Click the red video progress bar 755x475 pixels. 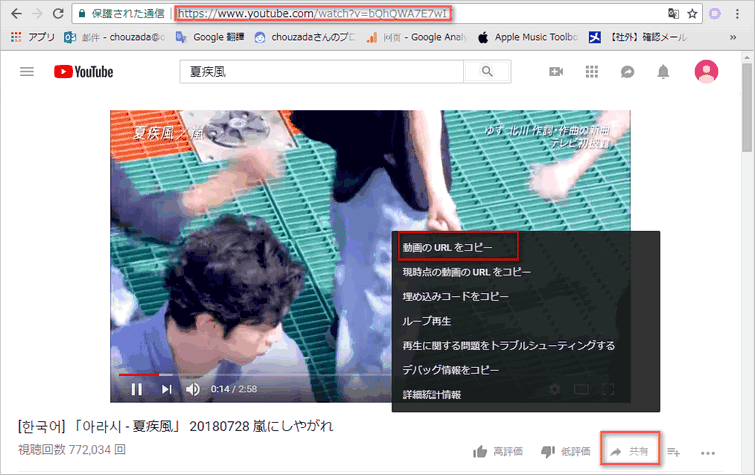(139, 374)
